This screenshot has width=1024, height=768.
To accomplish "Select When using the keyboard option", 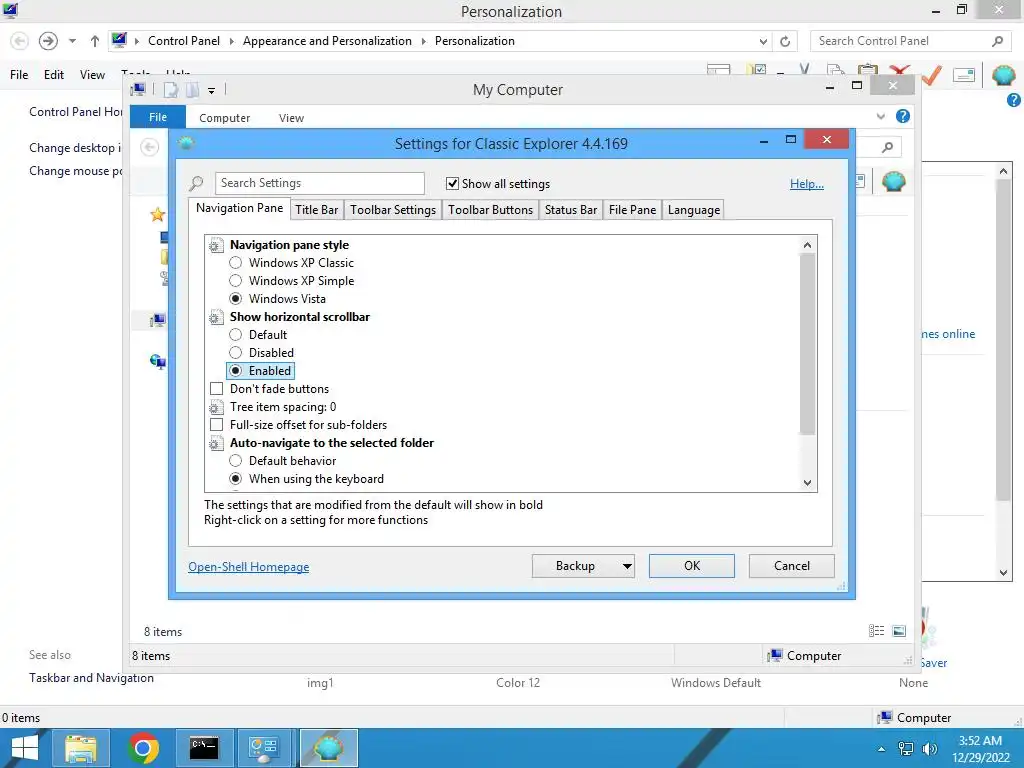I will click(x=236, y=479).
